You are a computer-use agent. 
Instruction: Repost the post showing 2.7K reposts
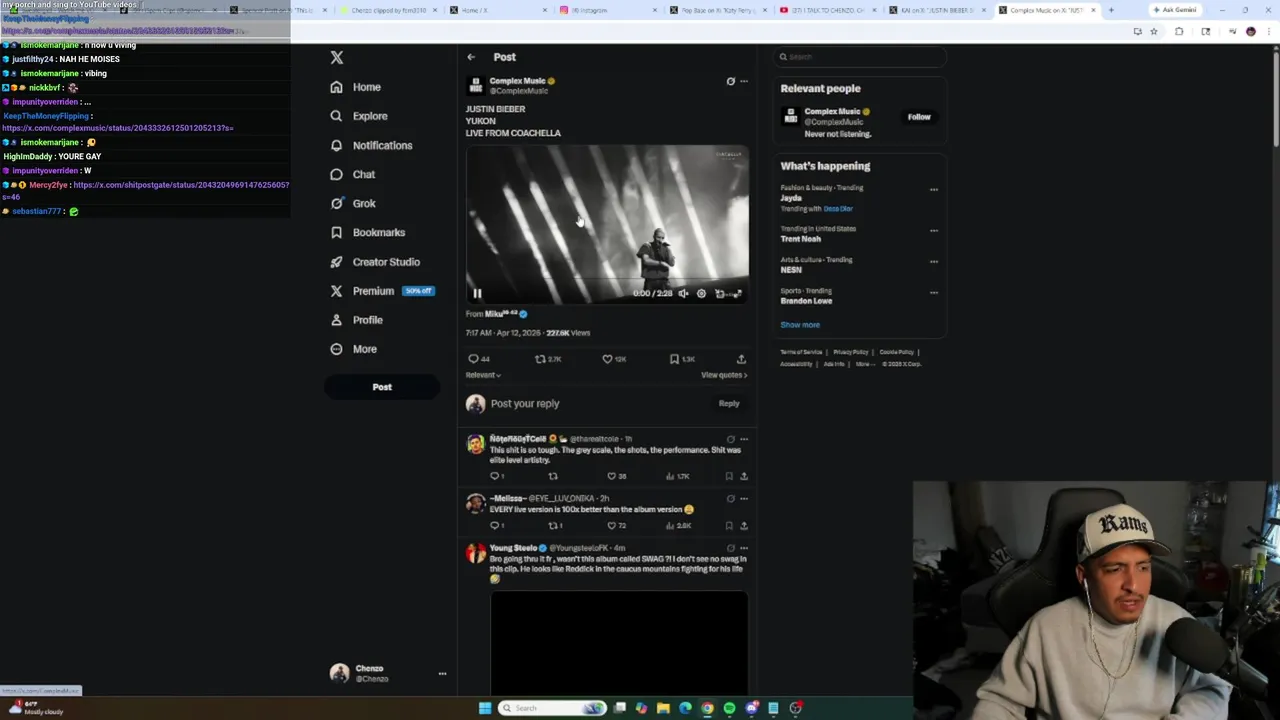(548, 359)
